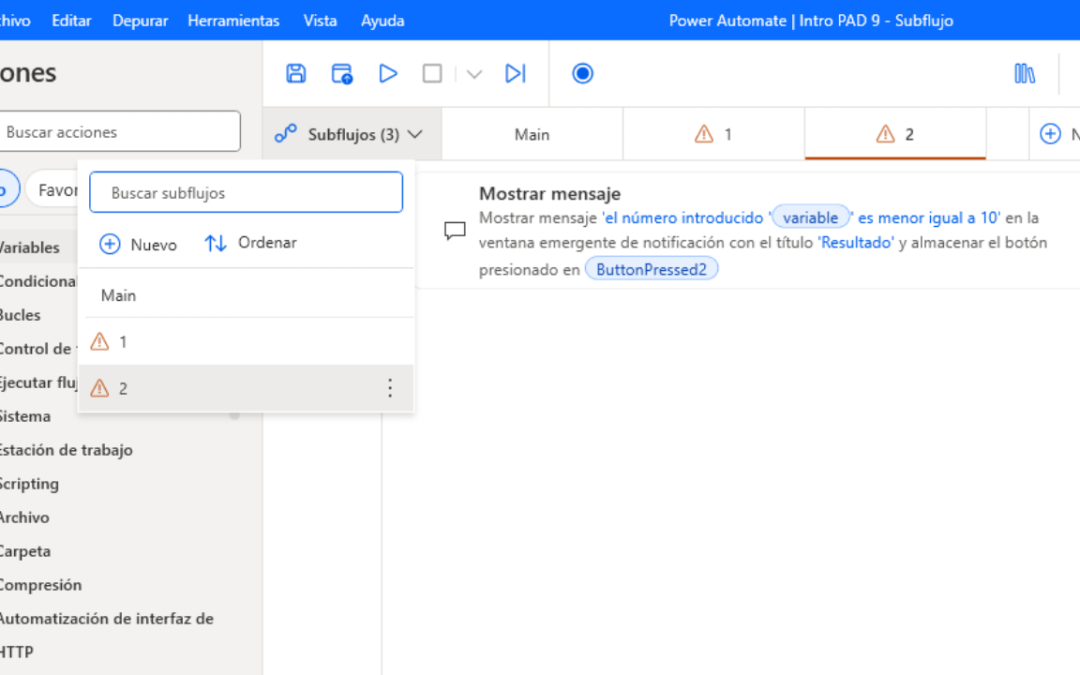This screenshot has width=1080, height=675.
Task: Run the subflow with the play icon
Action: (x=388, y=73)
